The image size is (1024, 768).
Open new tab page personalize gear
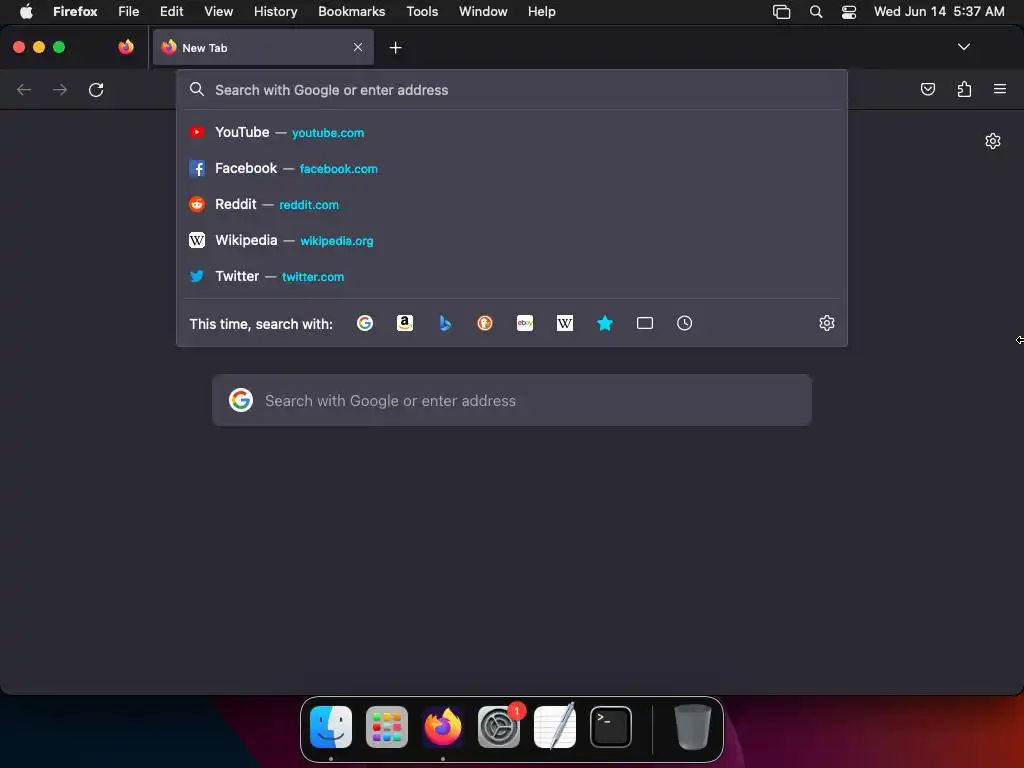993,141
